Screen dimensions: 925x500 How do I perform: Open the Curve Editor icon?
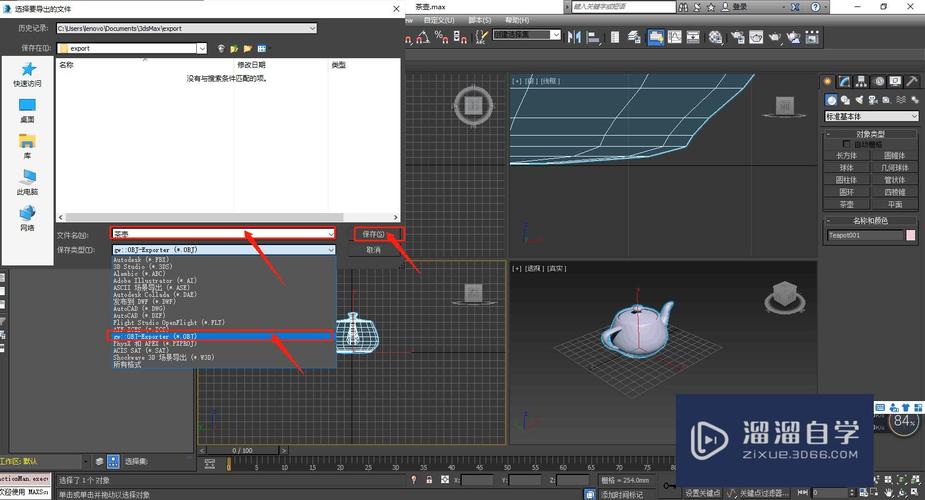pyautogui.click(x=674, y=37)
